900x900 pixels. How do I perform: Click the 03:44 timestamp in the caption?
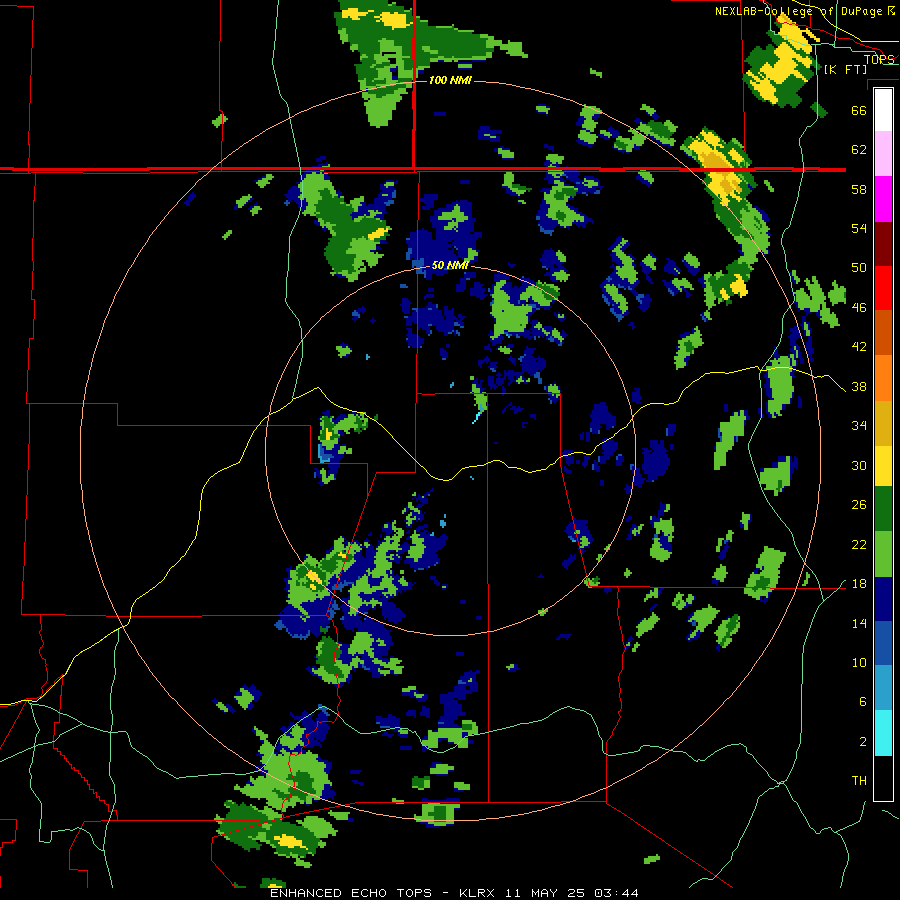616,893
